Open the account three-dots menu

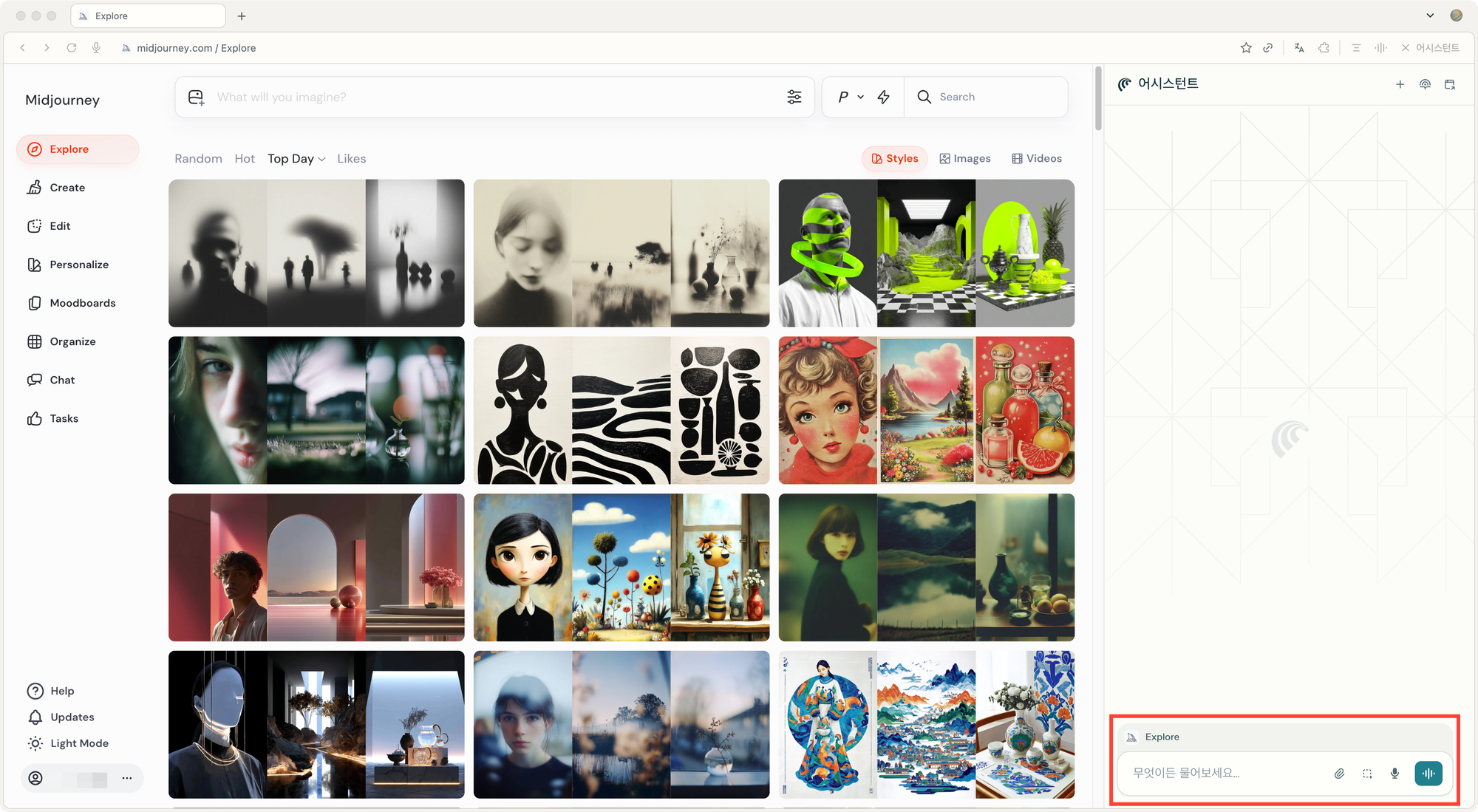pyautogui.click(x=127, y=778)
